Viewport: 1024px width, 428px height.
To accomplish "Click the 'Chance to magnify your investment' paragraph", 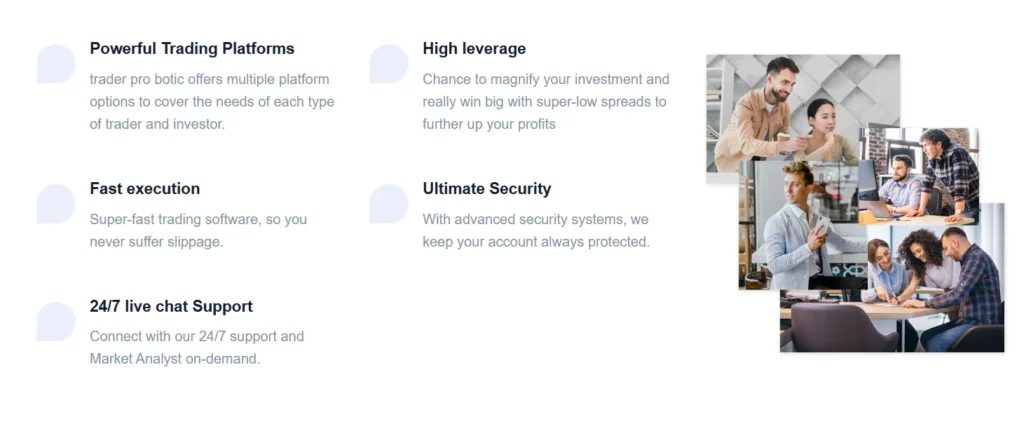I will click(546, 101).
